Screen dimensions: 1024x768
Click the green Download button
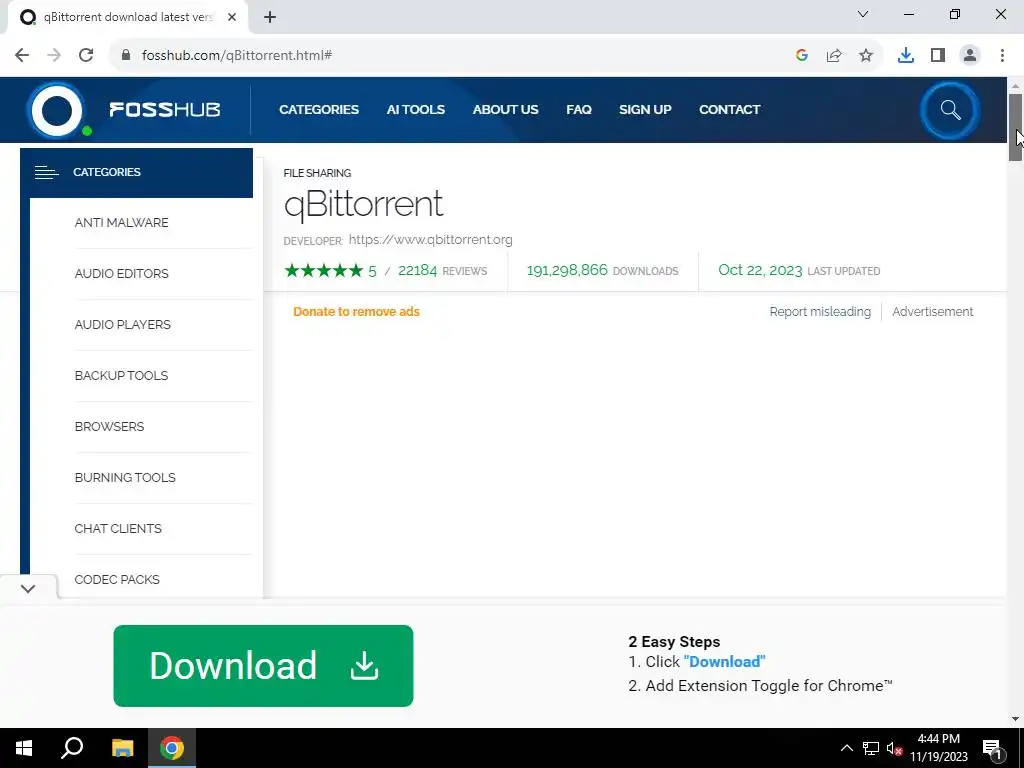[263, 665]
